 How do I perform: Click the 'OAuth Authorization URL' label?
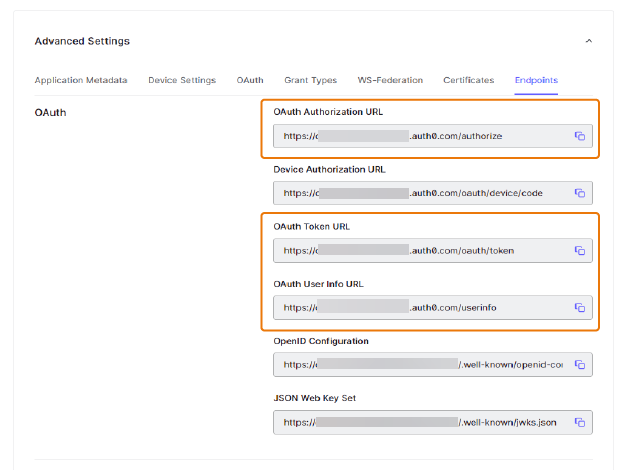click(328, 112)
